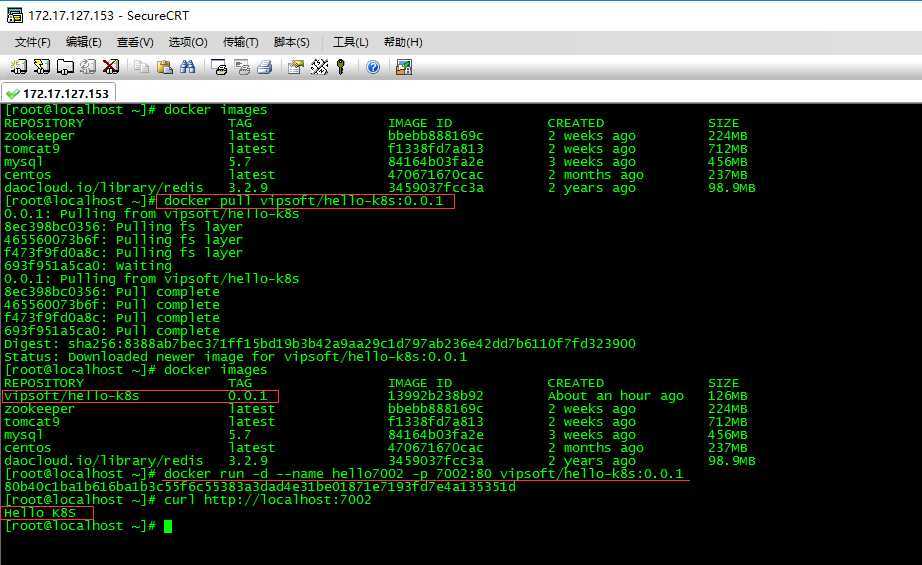Screen dimensions: 922x565
Task: Open the 编辑(E) menu
Action: [x=83, y=42]
